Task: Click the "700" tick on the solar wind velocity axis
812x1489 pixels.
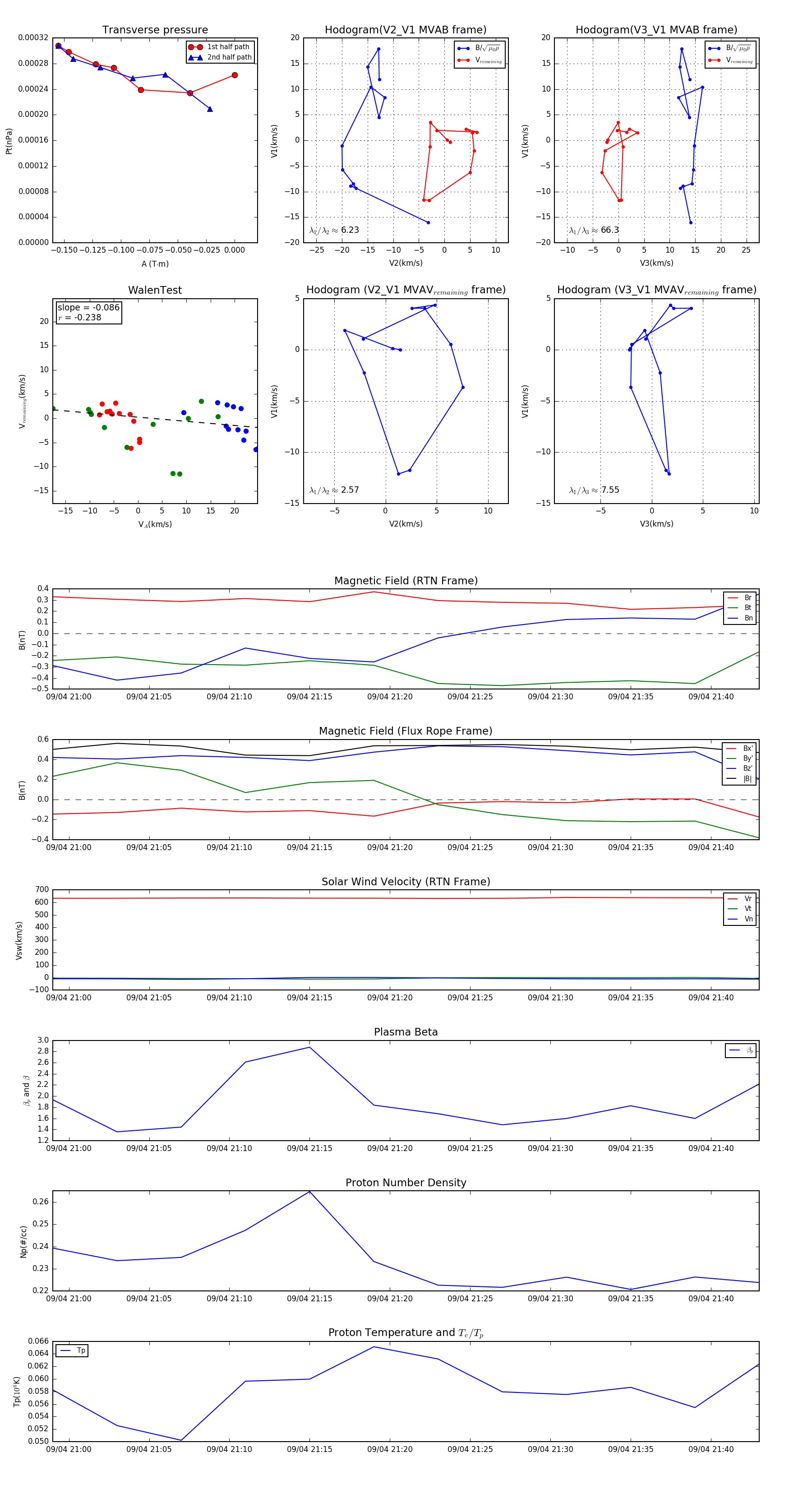Action: 42,890
